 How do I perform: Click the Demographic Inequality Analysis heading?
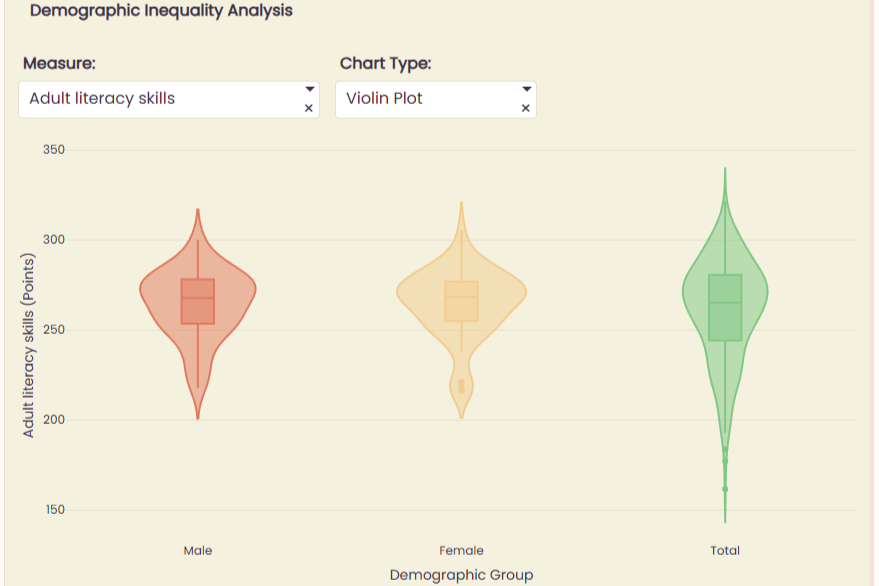(161, 11)
